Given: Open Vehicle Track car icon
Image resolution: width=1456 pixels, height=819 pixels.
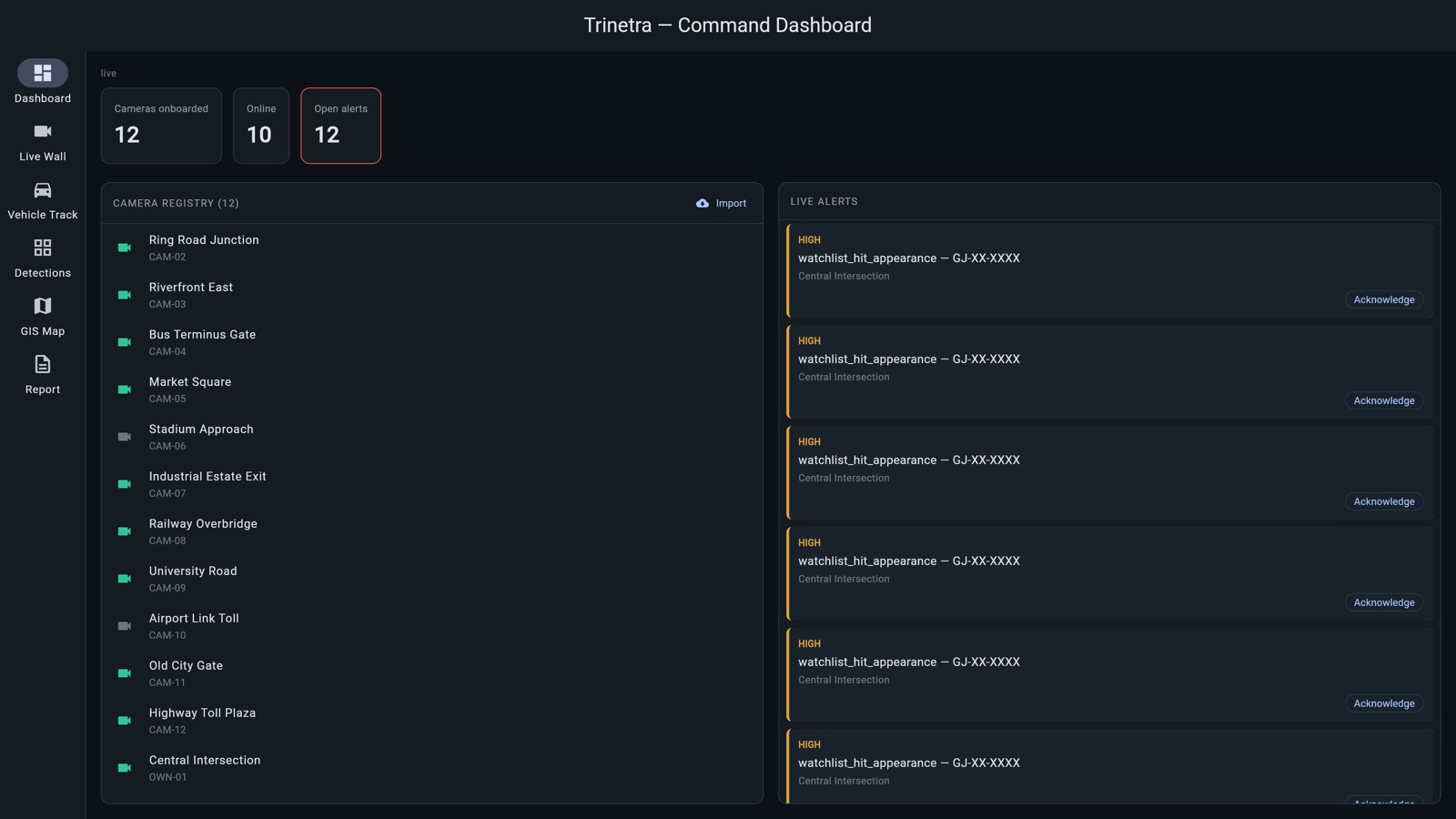Looking at the screenshot, I should point(43,189).
